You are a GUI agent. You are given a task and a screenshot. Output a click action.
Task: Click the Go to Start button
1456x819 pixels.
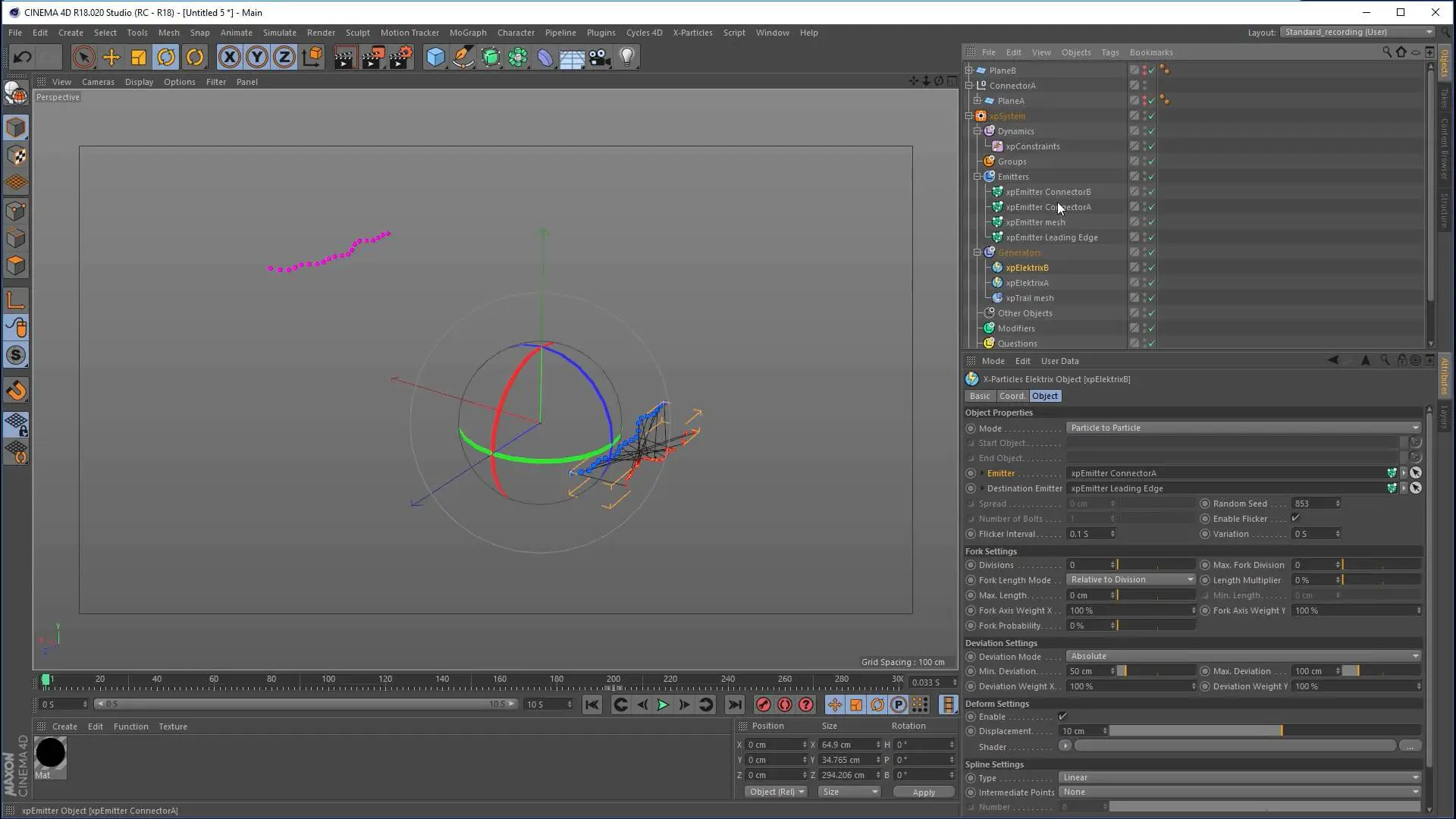tap(592, 704)
